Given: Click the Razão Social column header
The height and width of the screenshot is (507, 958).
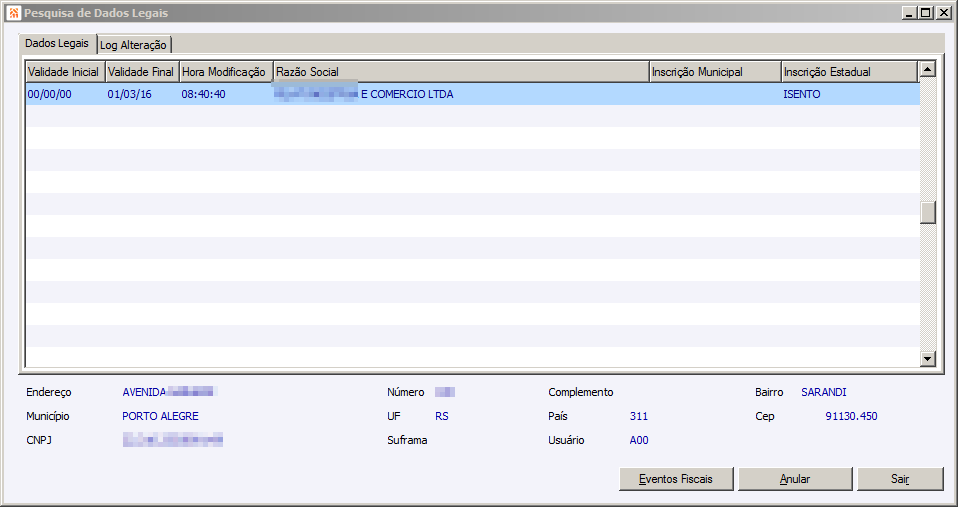Looking at the screenshot, I should coord(461,71).
